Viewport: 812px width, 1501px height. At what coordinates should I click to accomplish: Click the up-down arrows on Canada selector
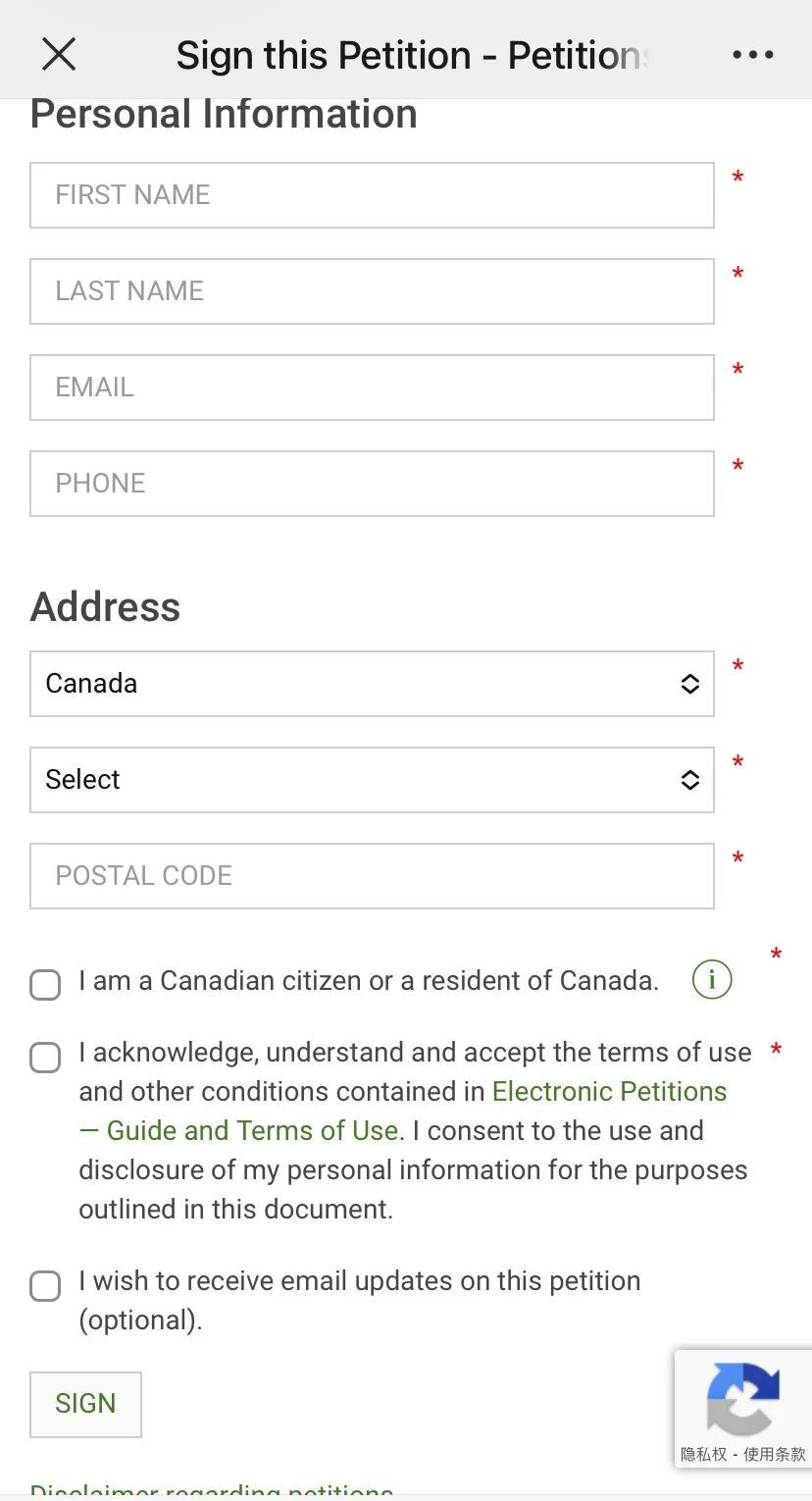click(690, 684)
